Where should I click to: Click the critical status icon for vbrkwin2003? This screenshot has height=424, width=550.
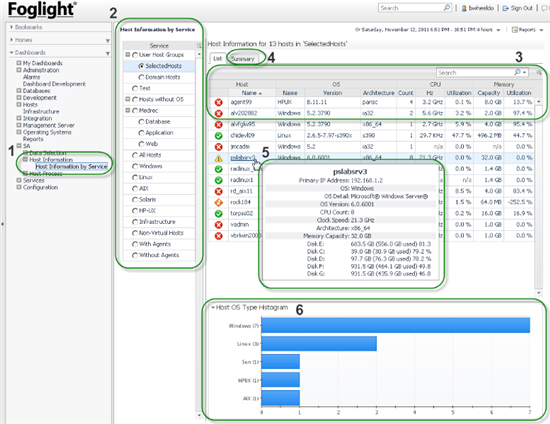pos(219,236)
